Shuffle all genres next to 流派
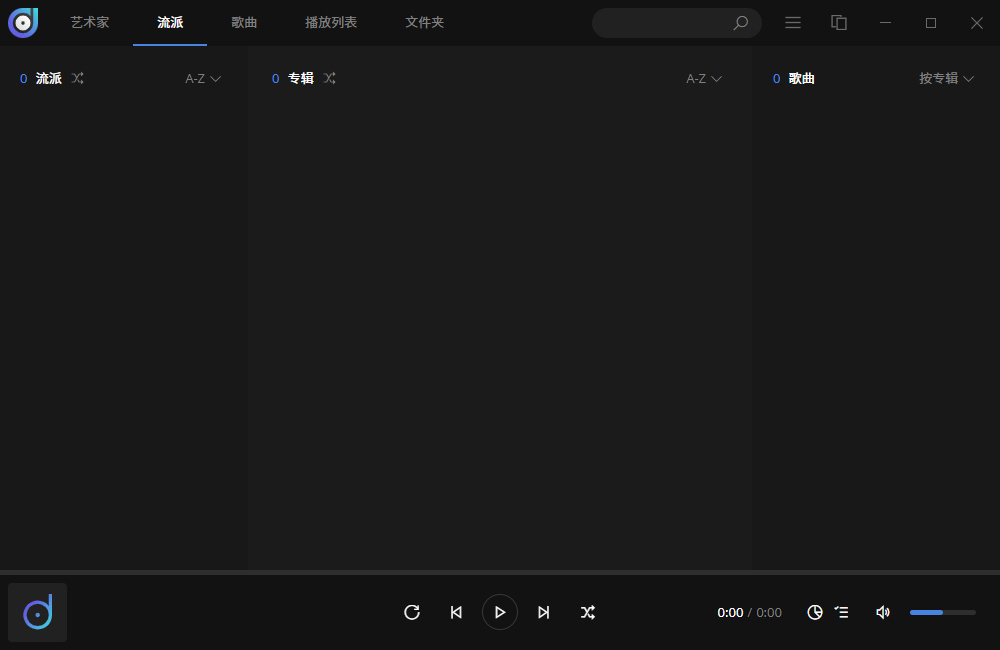The height and width of the screenshot is (650, 1000). click(78, 78)
